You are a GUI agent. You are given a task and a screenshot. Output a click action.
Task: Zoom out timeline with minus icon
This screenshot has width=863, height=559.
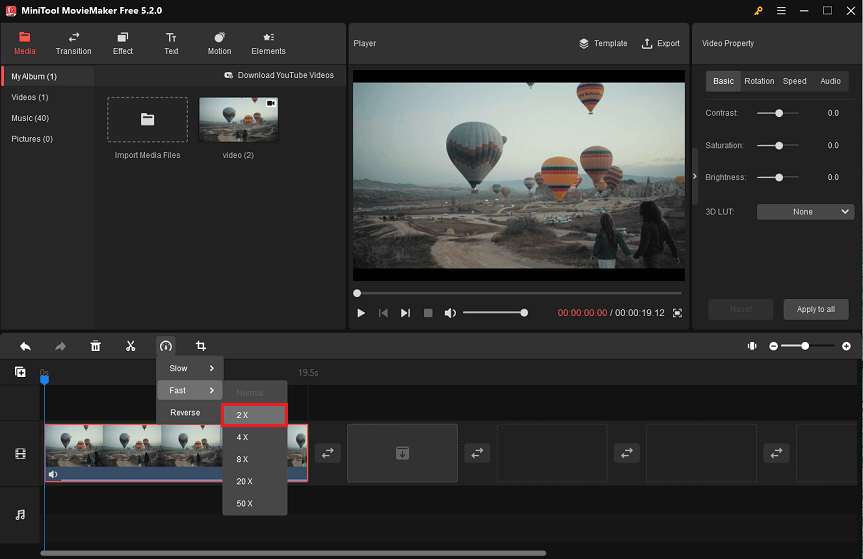[773, 346]
